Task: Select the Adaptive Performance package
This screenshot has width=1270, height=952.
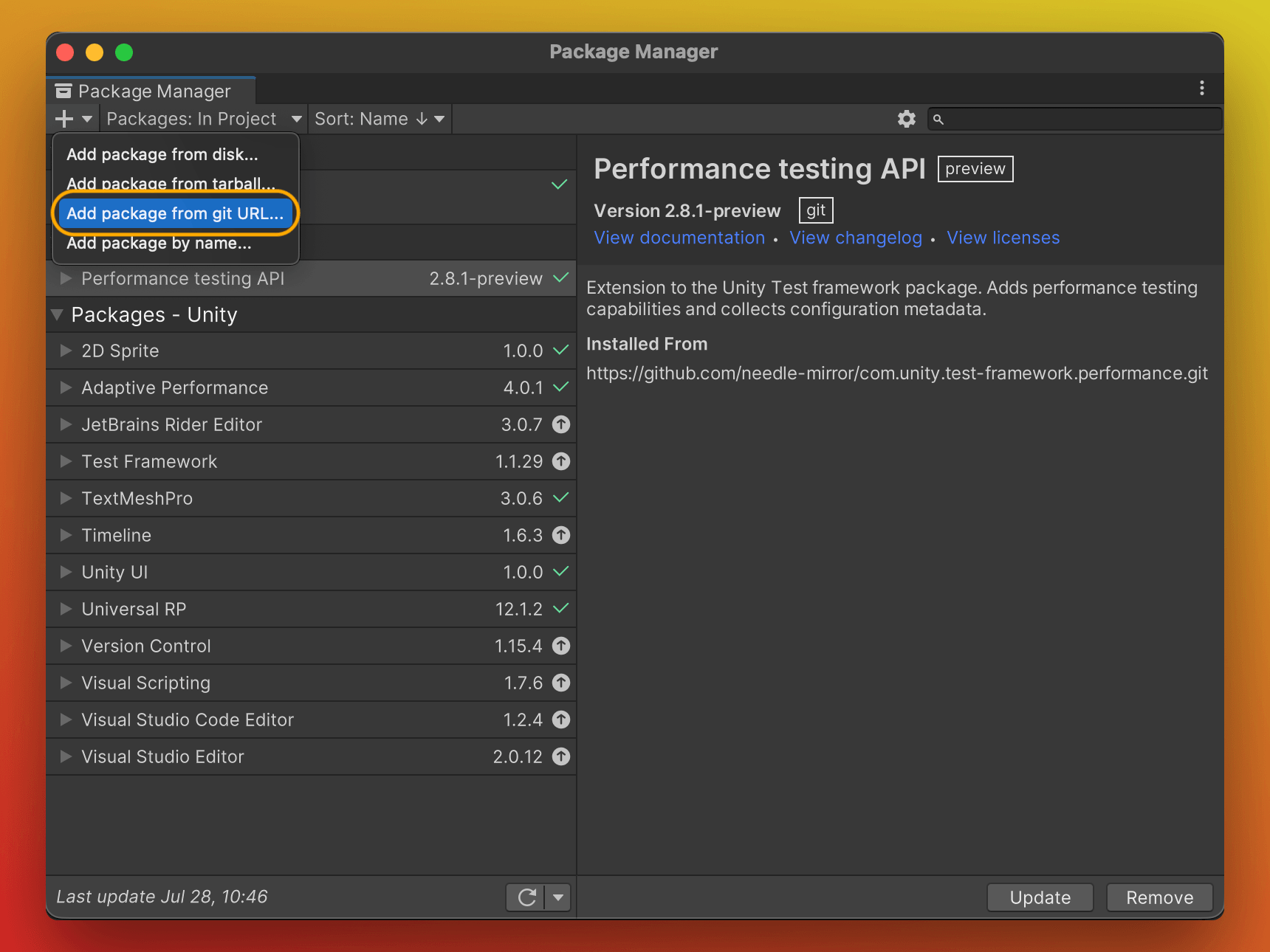Action: coord(174,387)
